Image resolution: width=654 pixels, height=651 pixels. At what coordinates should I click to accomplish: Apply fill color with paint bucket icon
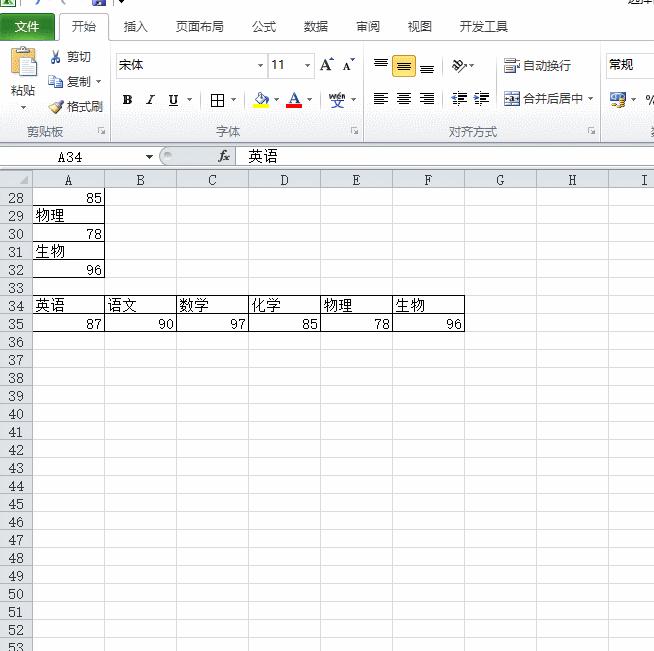coord(262,100)
